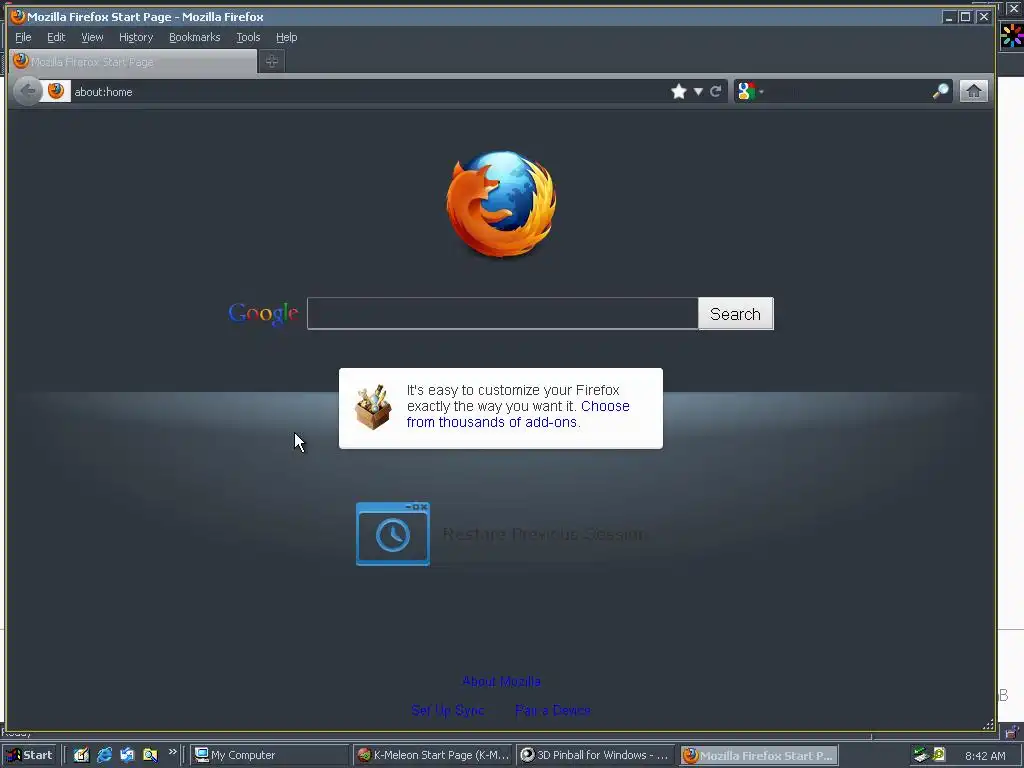Click the Windows Start button
This screenshot has width=1024, height=768.
coord(30,755)
